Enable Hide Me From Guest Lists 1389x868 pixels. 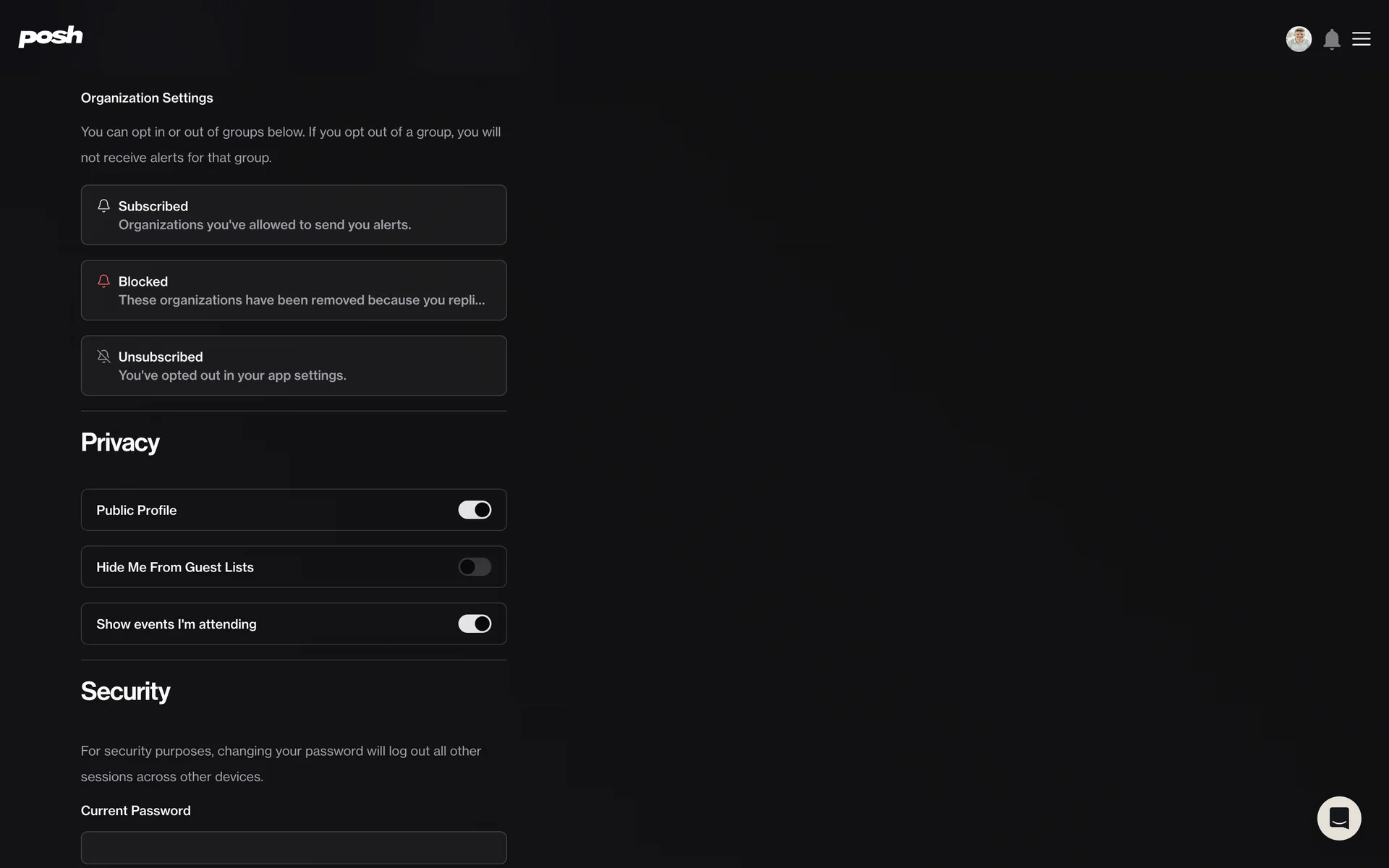tap(475, 567)
